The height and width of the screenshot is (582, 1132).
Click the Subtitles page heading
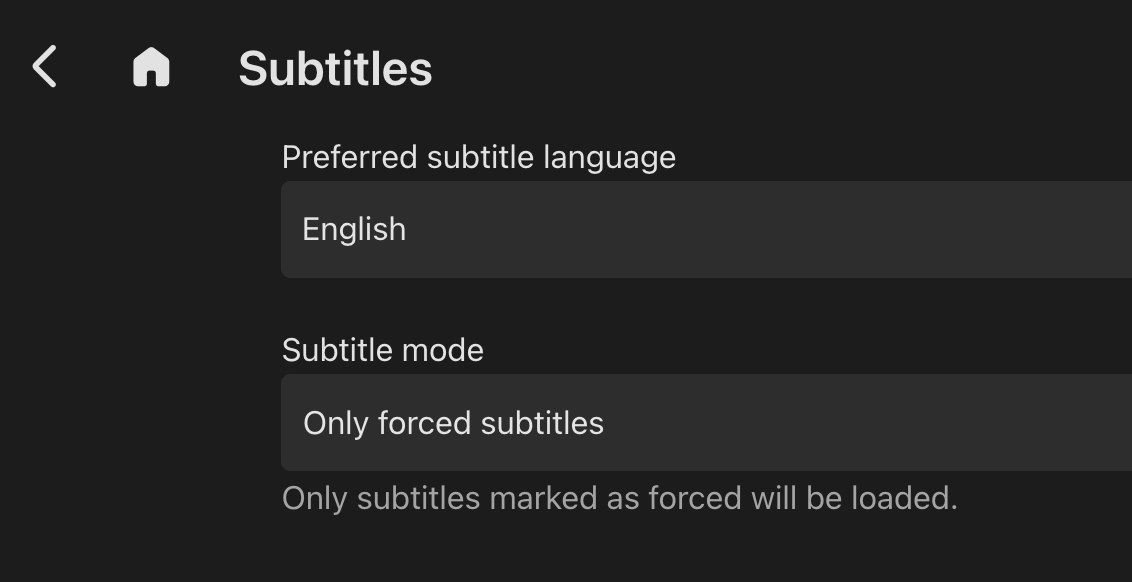point(335,69)
